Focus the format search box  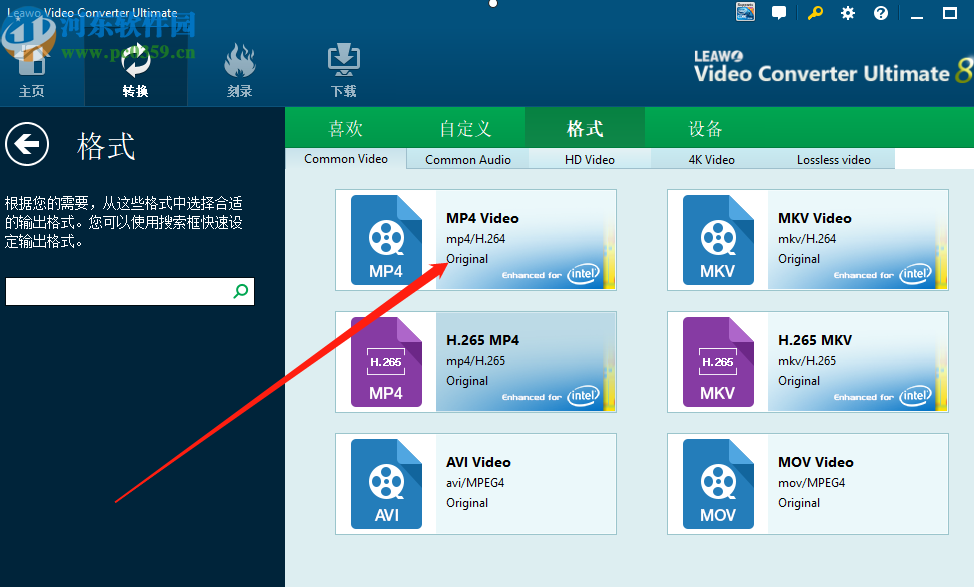[130, 291]
